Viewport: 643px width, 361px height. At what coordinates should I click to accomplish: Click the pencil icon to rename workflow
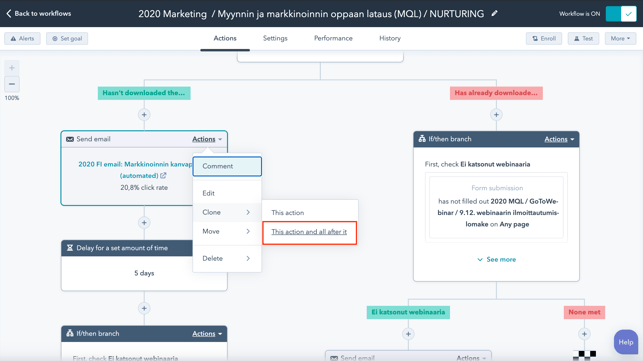pyautogui.click(x=495, y=14)
